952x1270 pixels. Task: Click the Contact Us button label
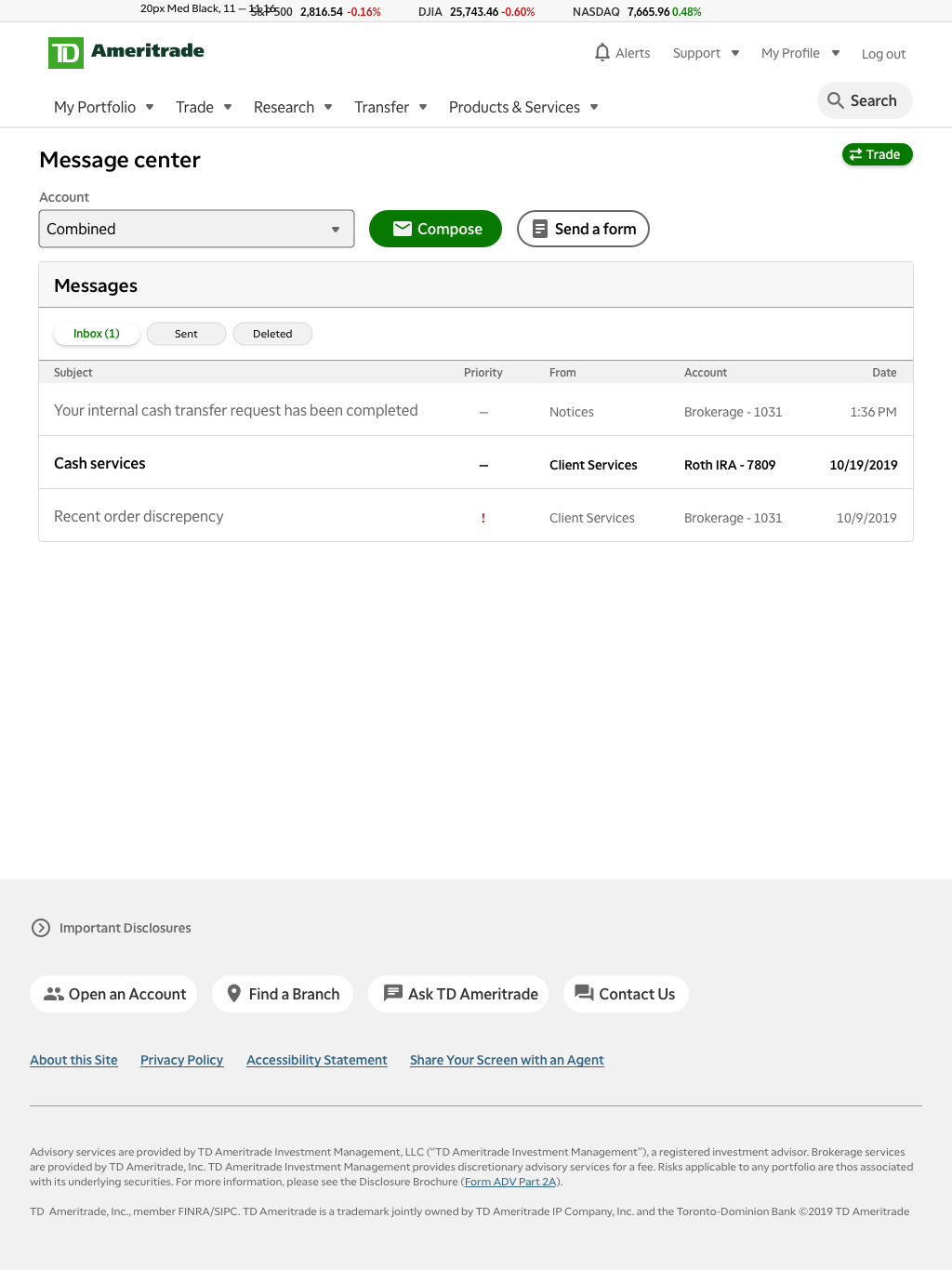click(637, 994)
